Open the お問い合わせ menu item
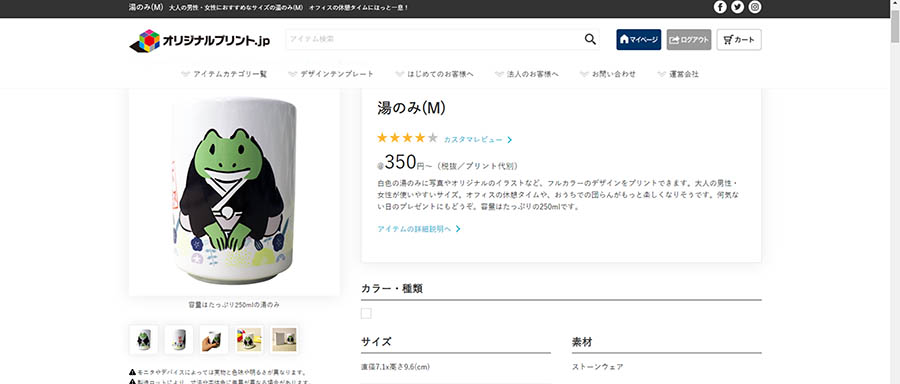This screenshot has height=384, width=900. coord(608,74)
